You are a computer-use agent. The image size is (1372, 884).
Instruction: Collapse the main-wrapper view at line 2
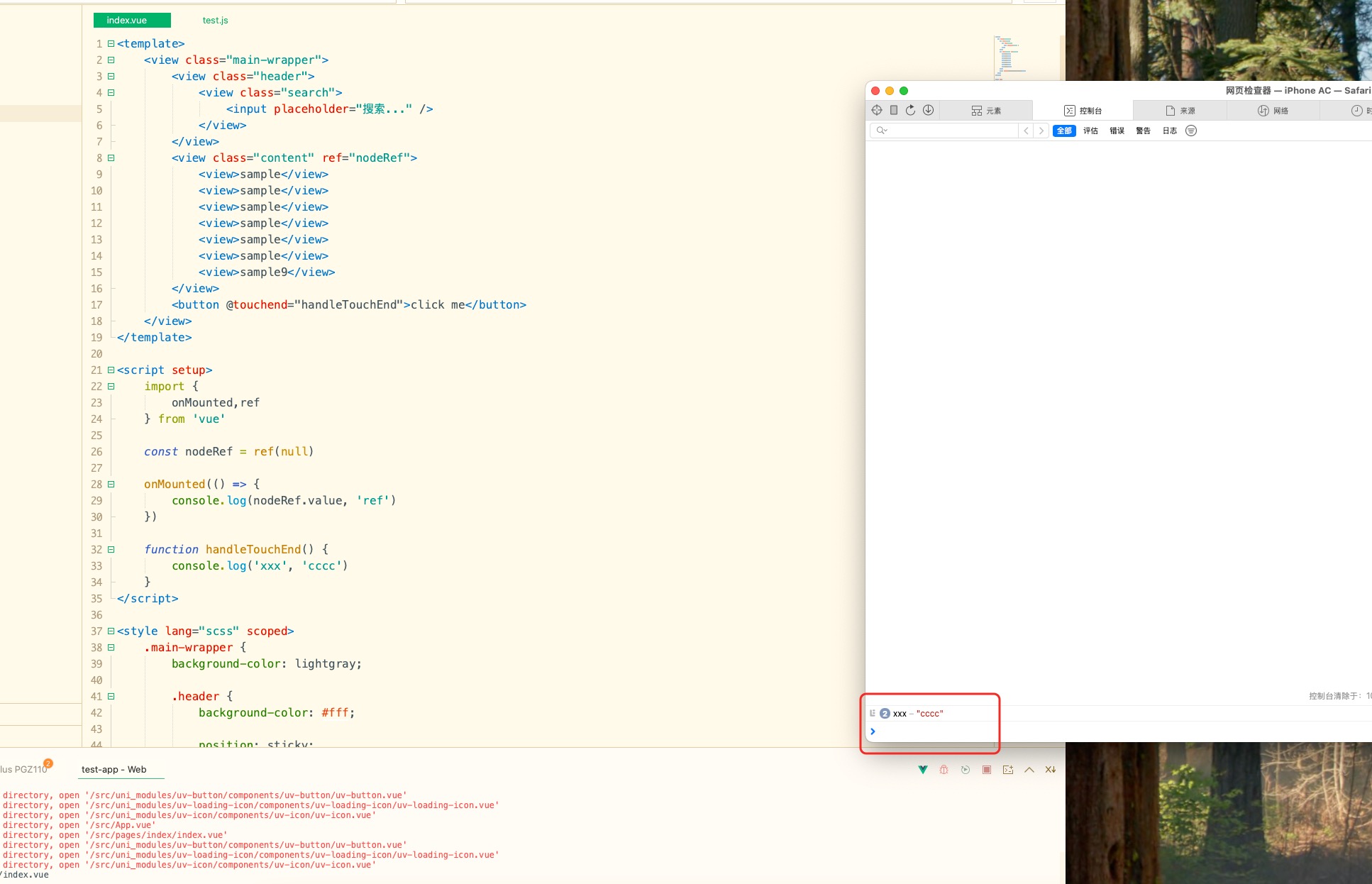(111, 60)
